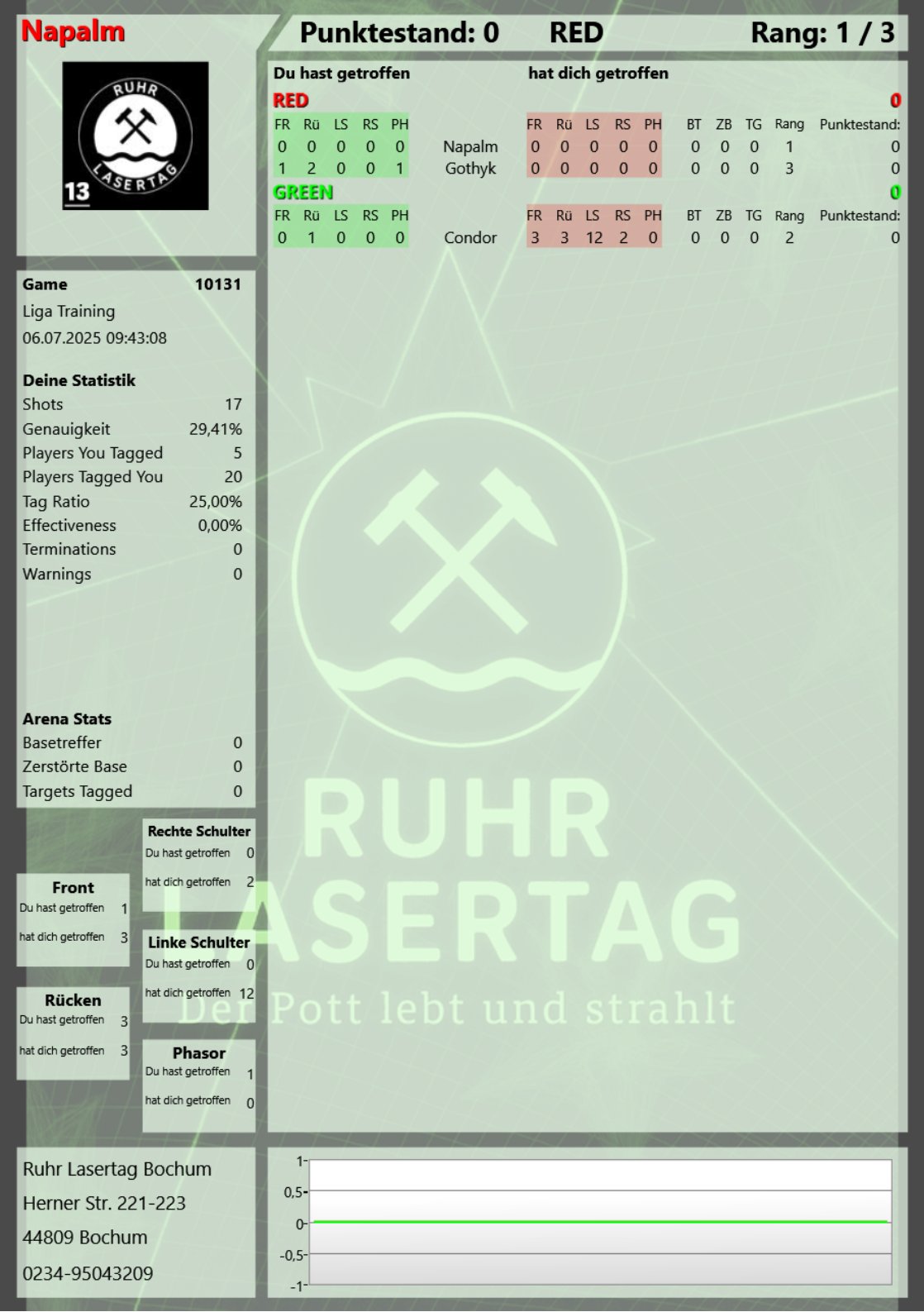Select the Condor player row name
The image size is (924, 1312).
pyautogui.click(x=470, y=238)
